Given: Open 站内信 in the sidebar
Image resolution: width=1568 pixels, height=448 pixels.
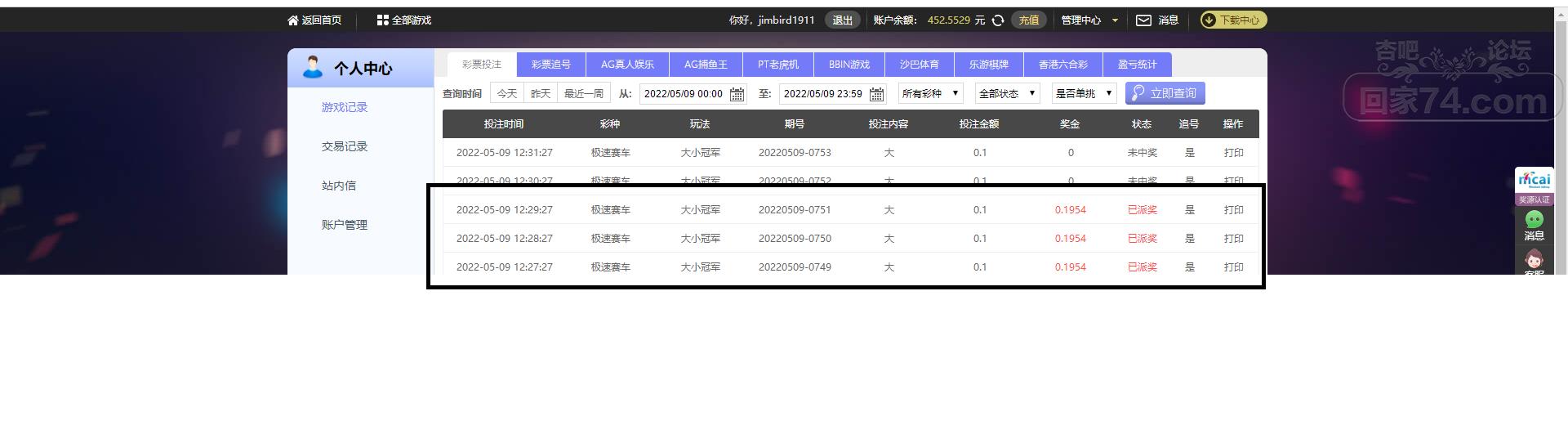Looking at the screenshot, I should coord(339,186).
